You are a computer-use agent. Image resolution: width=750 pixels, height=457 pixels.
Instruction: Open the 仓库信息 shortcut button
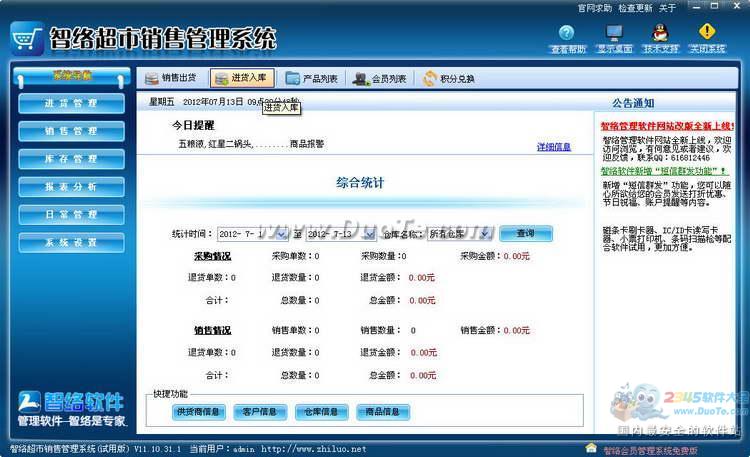point(321,412)
